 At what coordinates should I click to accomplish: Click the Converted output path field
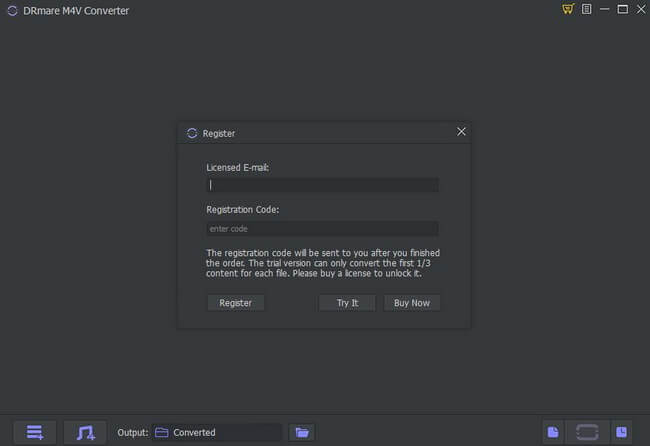click(x=216, y=432)
